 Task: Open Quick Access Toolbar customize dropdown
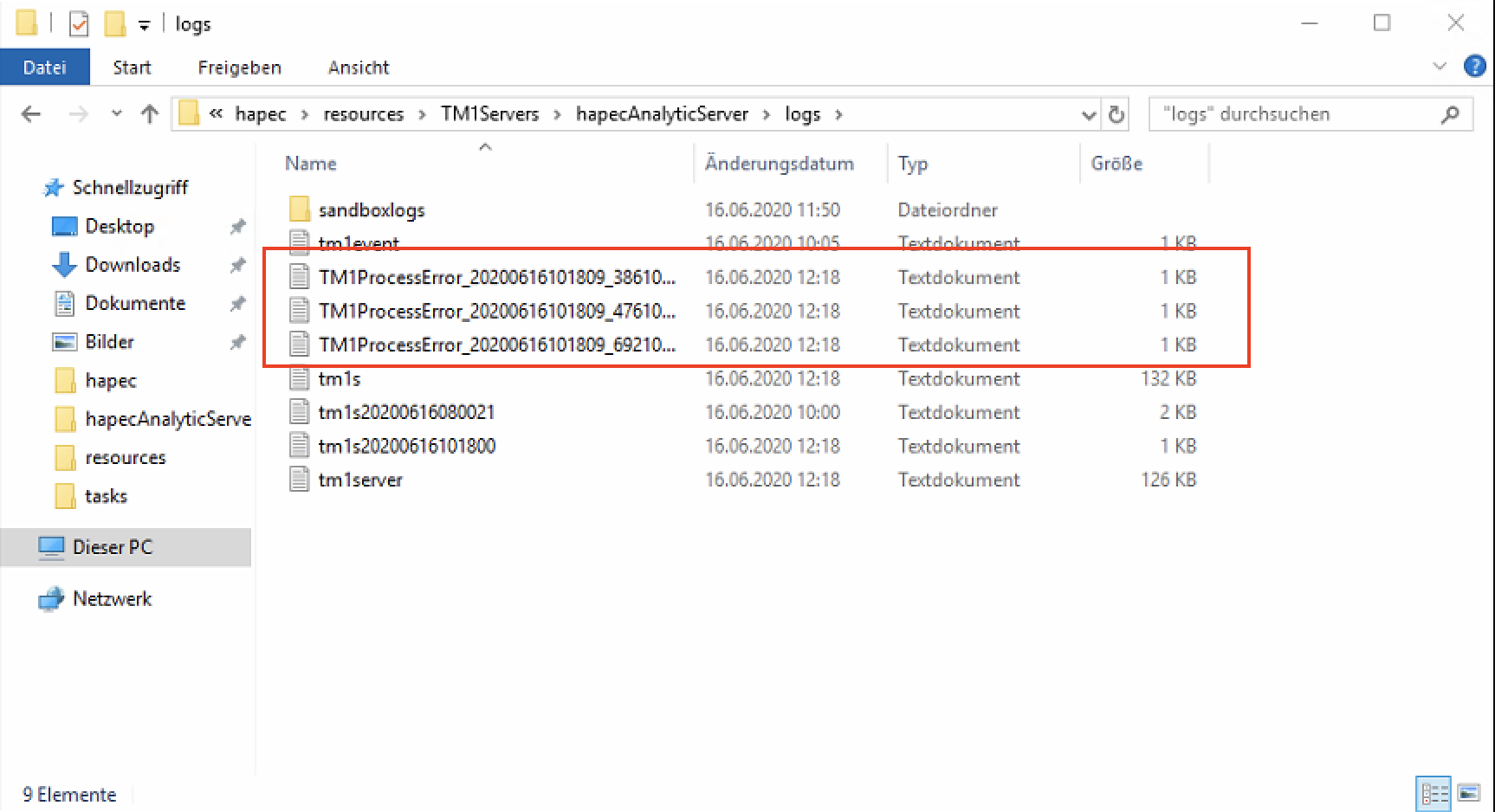[145, 25]
